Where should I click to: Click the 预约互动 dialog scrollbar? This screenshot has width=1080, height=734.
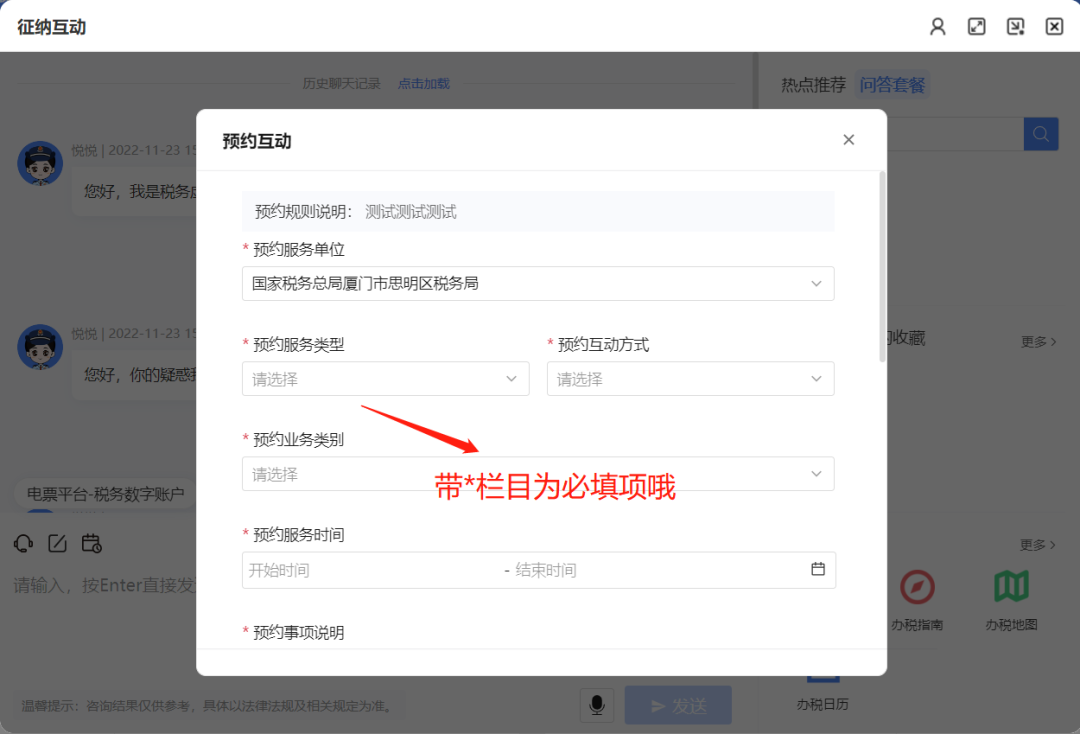tap(882, 266)
